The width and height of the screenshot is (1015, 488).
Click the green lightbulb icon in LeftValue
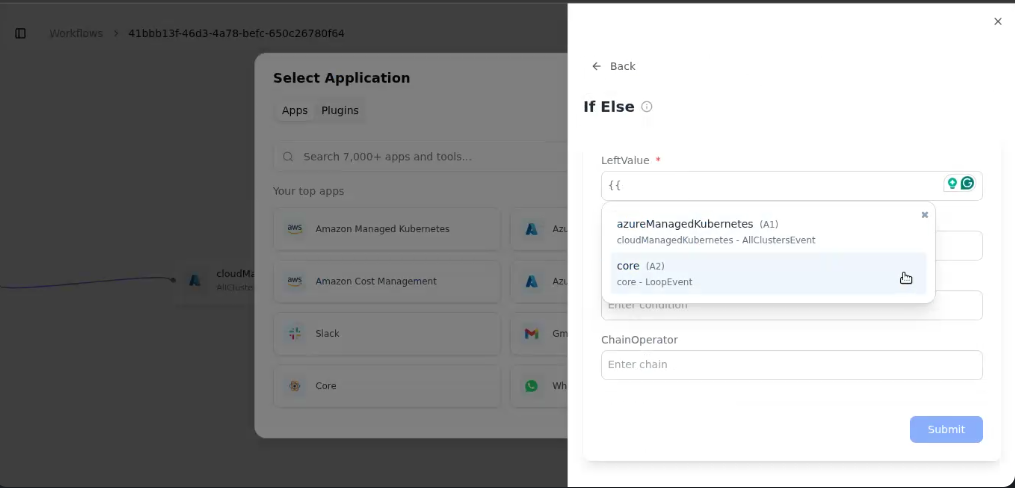click(952, 183)
